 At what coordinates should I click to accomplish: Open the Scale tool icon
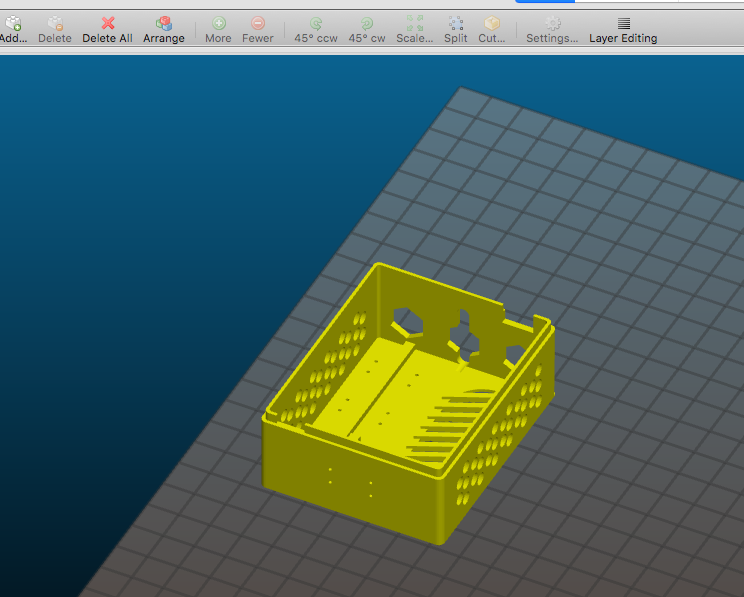pos(415,23)
